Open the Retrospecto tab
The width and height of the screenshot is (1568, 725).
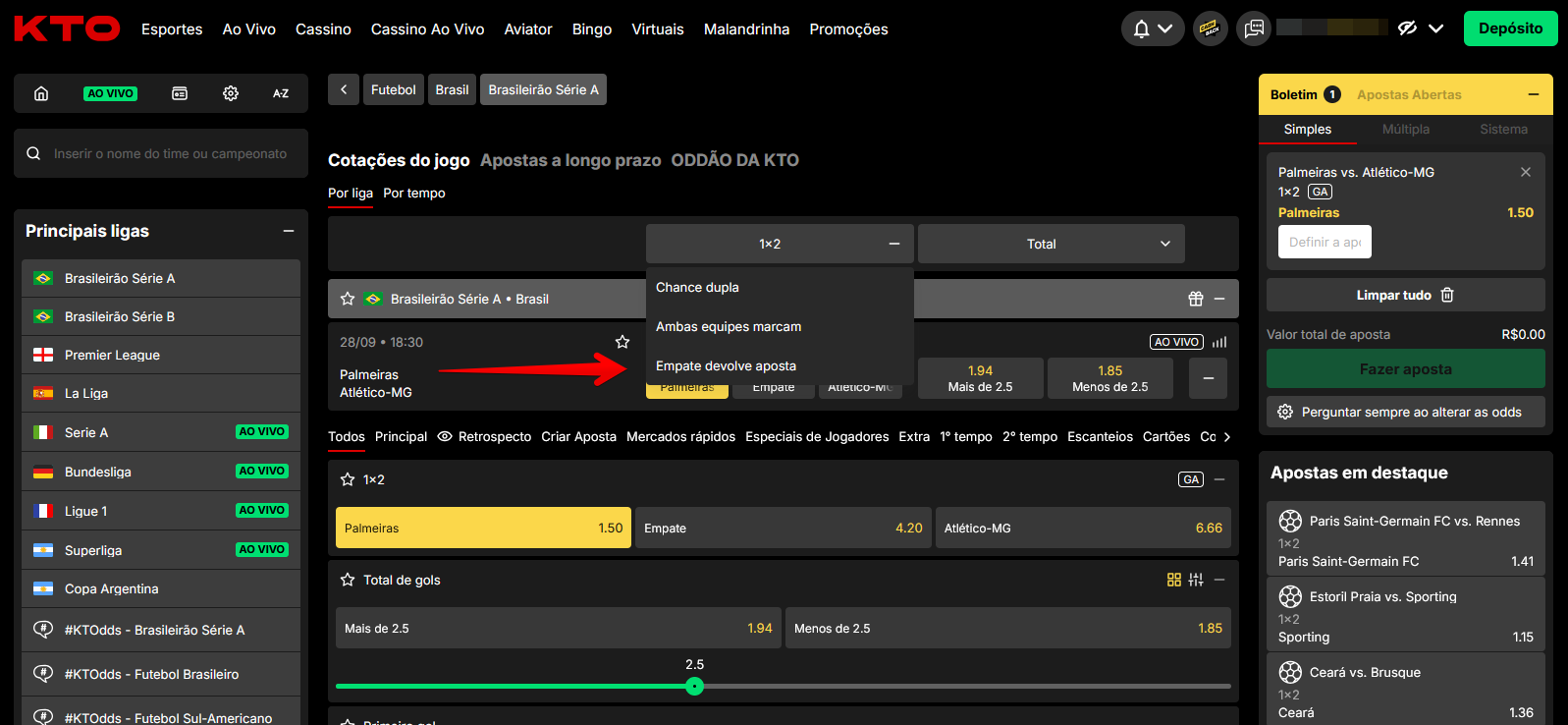(x=484, y=436)
